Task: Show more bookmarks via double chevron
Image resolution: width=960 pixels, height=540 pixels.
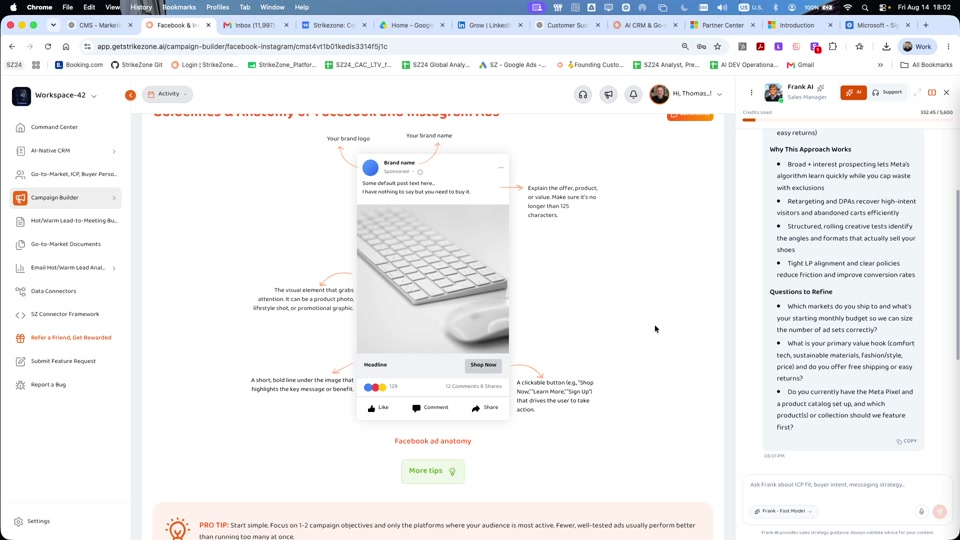Action: (880, 65)
